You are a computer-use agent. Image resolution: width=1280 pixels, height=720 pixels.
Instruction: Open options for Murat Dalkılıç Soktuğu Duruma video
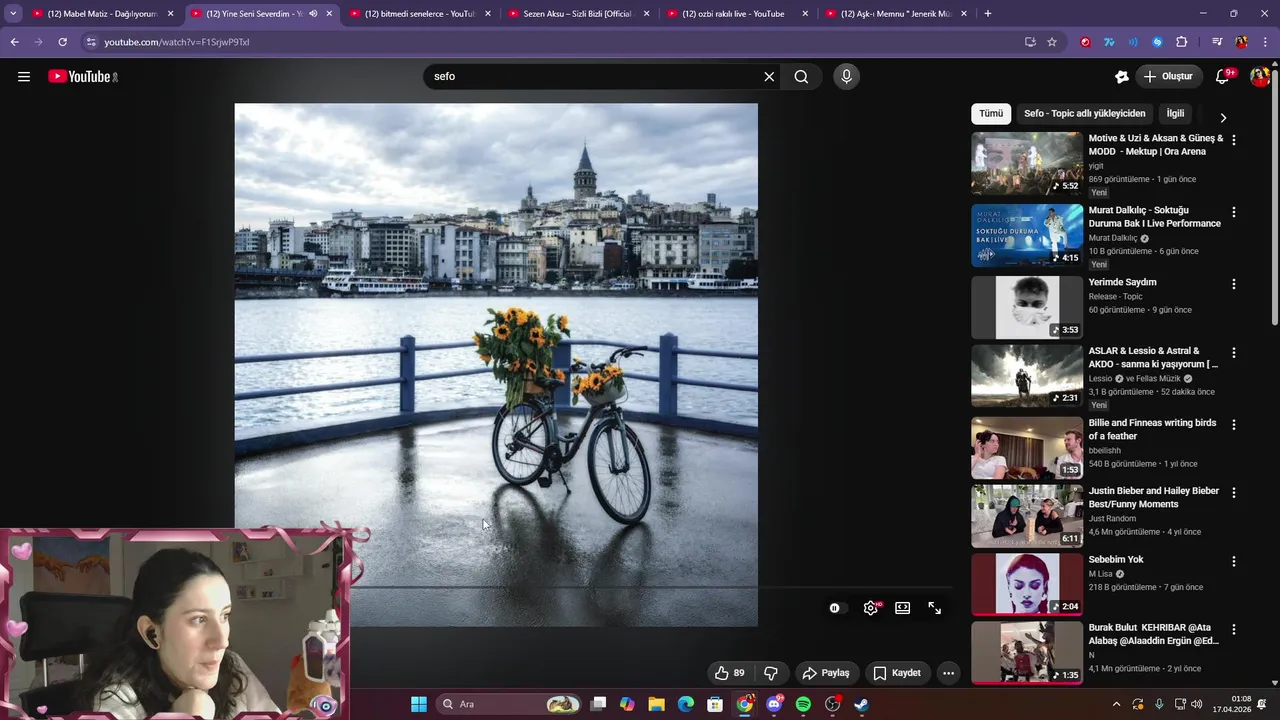pyautogui.click(x=1233, y=213)
